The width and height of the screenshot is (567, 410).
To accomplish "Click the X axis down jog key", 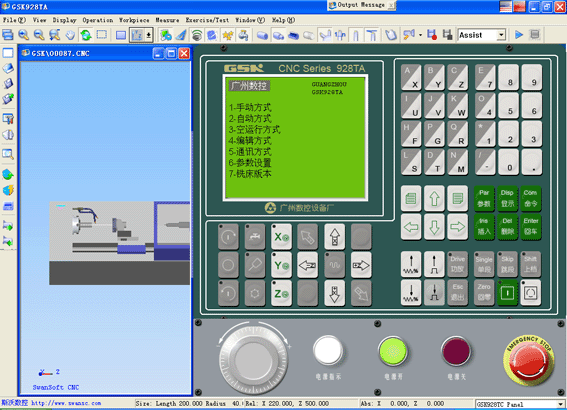I will tap(334, 293).
